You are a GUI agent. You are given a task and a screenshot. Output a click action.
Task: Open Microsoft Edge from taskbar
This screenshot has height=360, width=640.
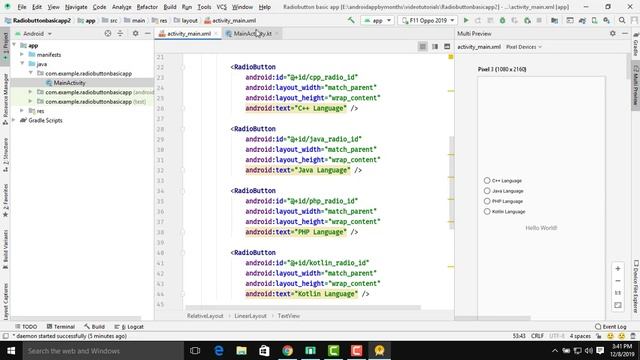click(218, 351)
